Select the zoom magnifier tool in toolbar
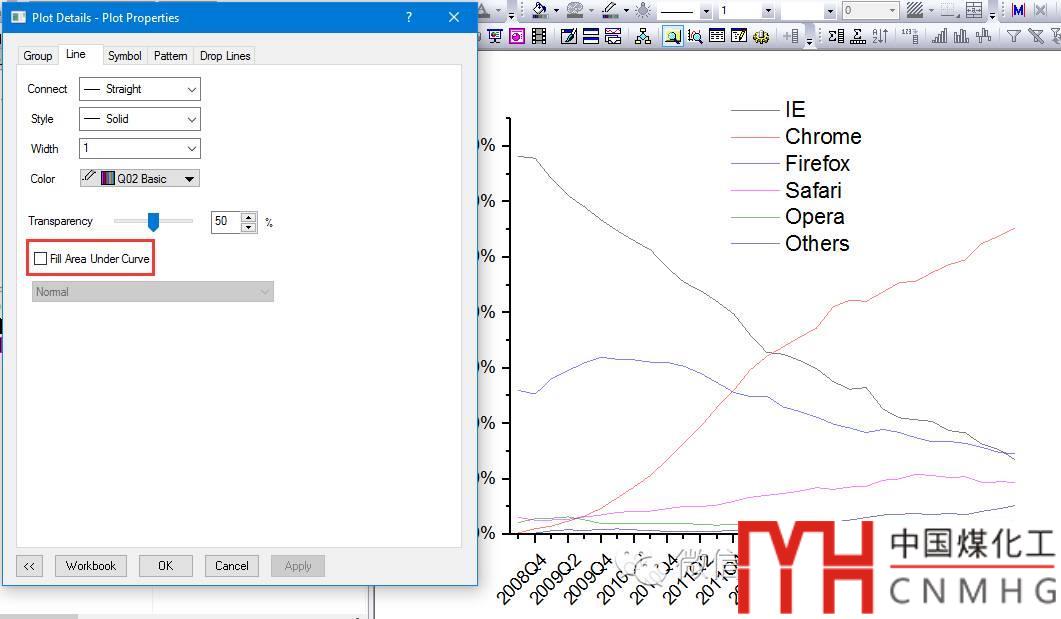Viewport: 1061px width, 619px height. 672,36
